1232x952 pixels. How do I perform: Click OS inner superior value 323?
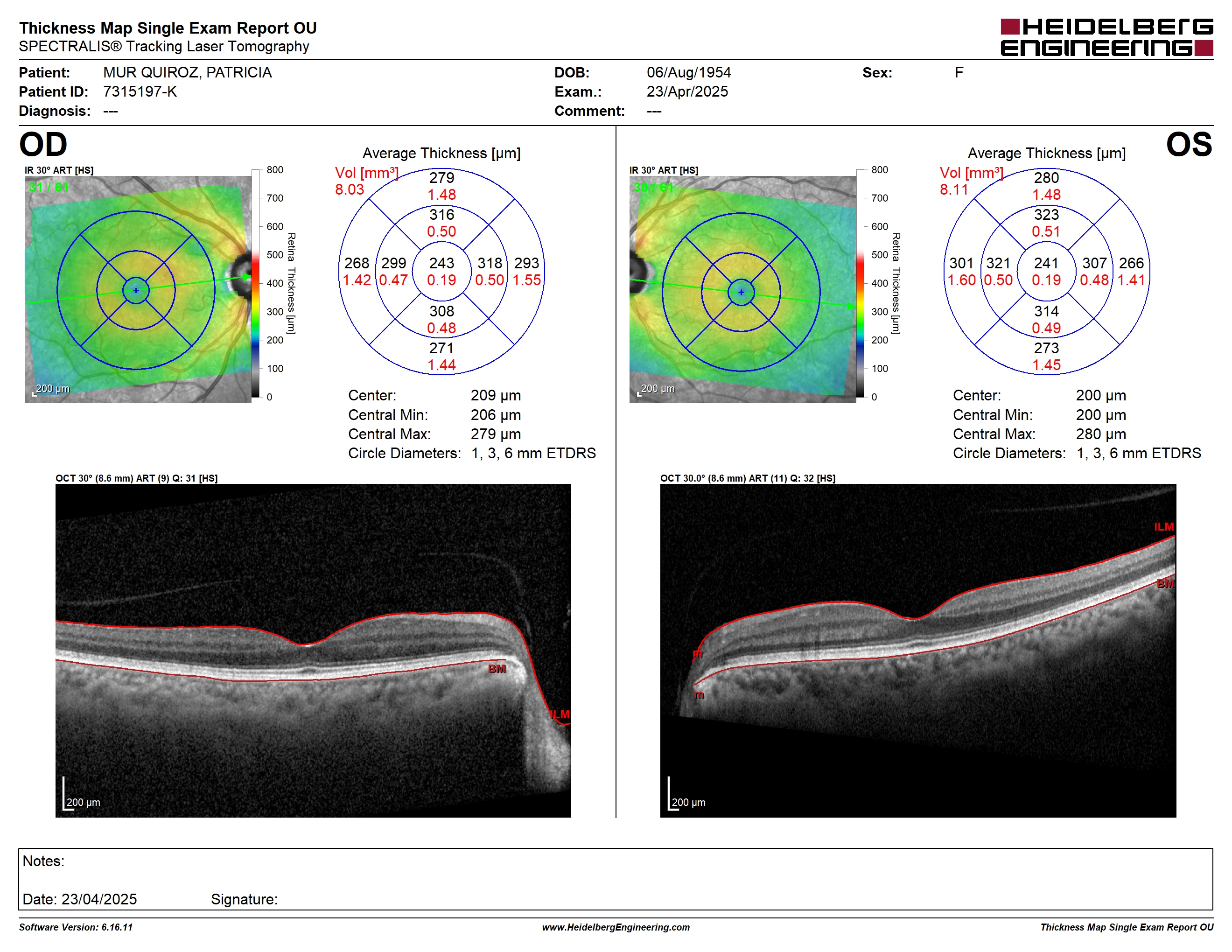point(1046,215)
